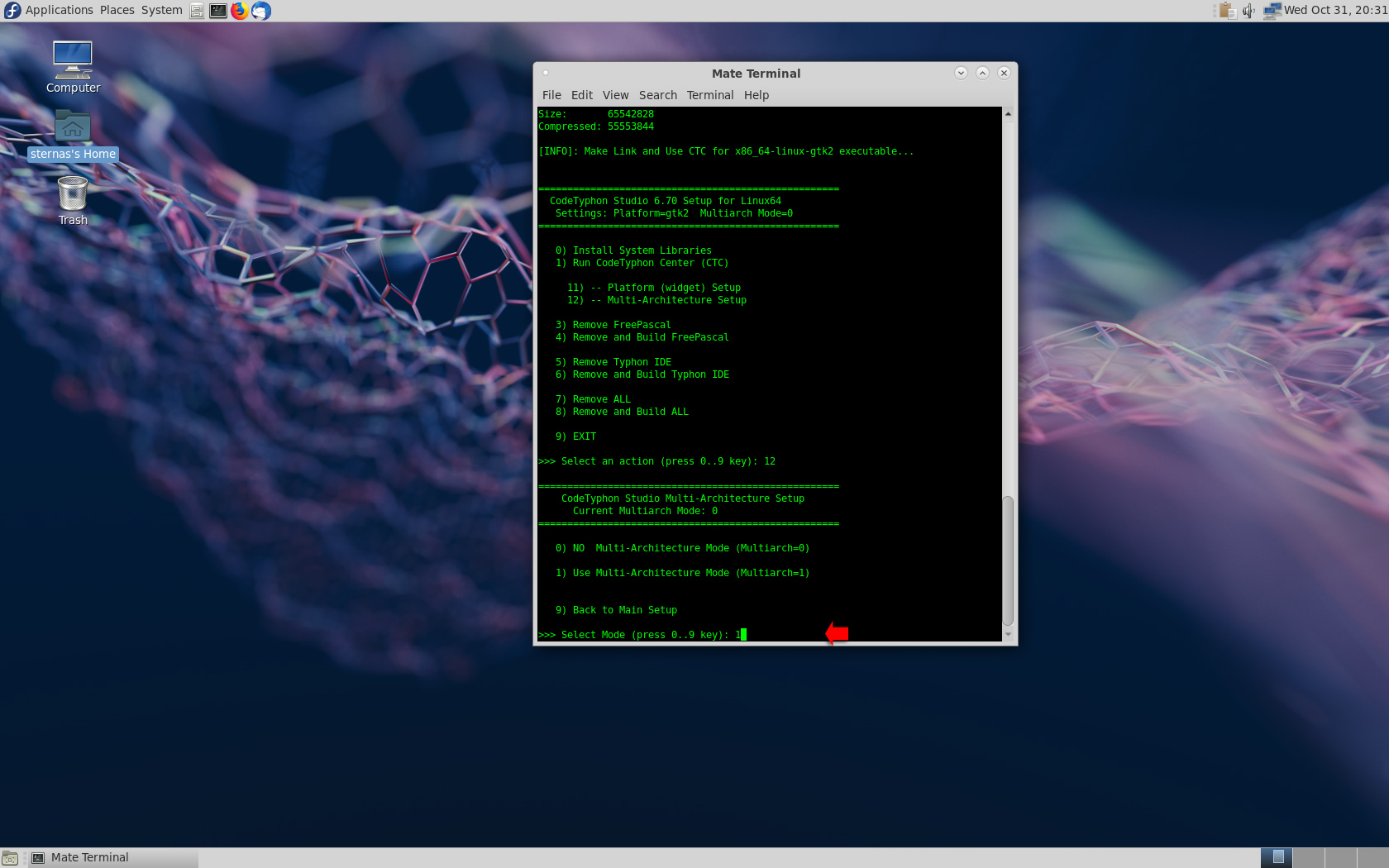Click 'Platform (widget) Setup' line
This screenshot has width=1389, height=868.
point(654,288)
